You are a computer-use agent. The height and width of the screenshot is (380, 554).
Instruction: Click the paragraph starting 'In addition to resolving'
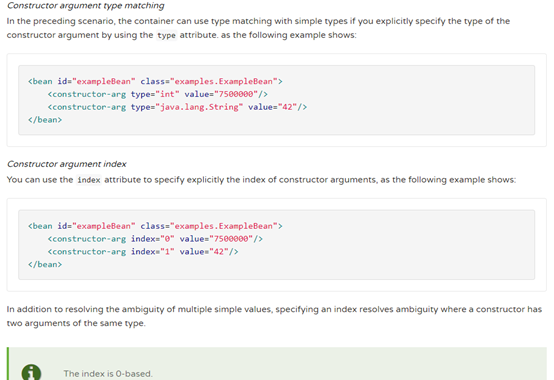274,316
